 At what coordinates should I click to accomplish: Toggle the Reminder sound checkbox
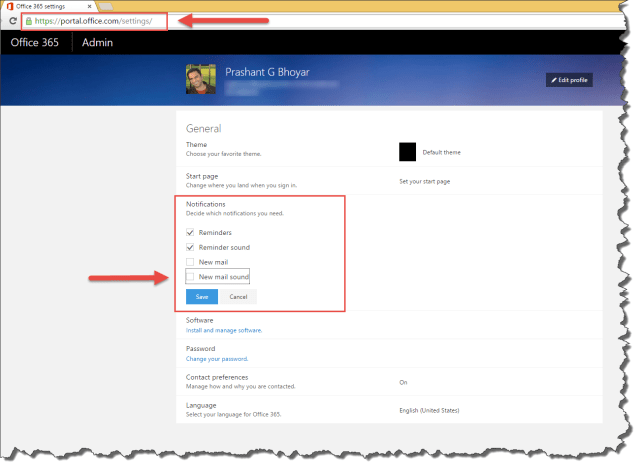pyautogui.click(x=191, y=247)
